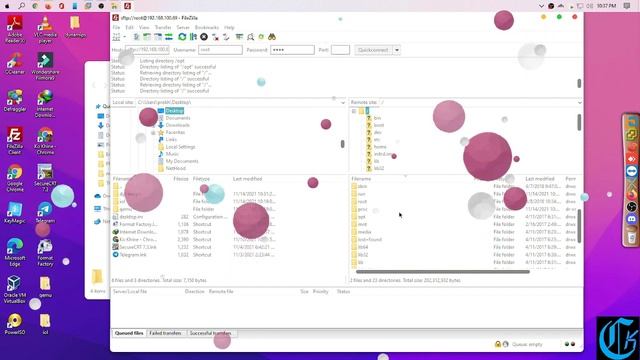Sort local list by Last modified column

tap(247, 179)
